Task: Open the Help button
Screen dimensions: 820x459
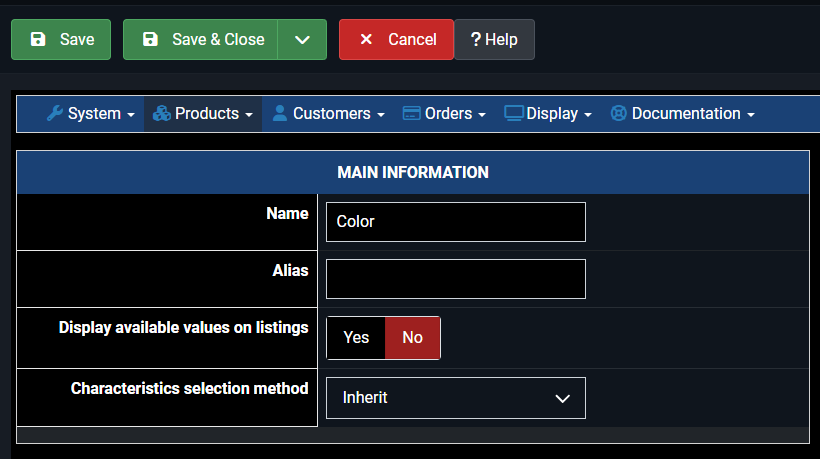Action: click(x=494, y=40)
